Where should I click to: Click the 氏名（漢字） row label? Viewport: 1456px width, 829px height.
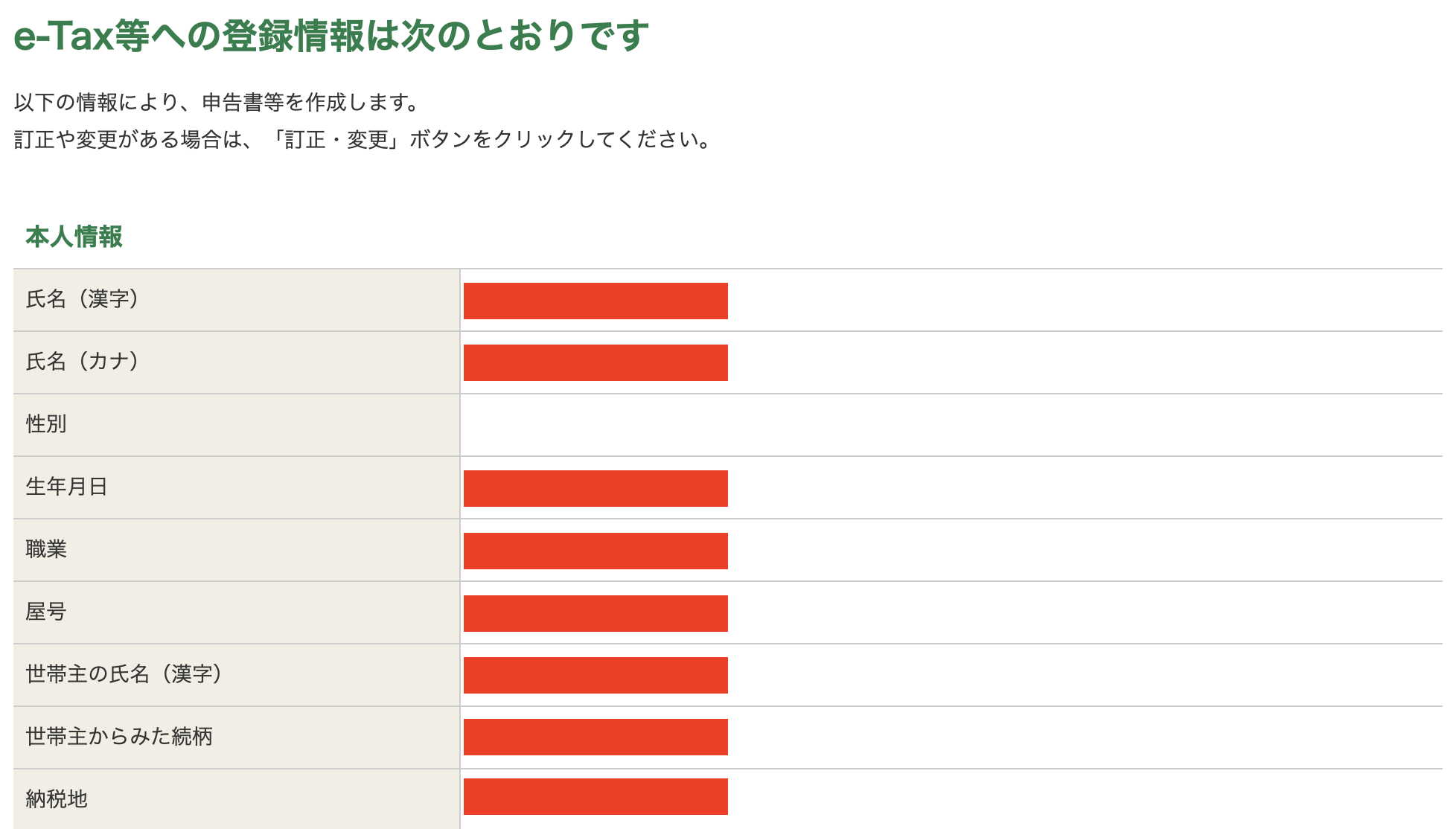[82, 299]
